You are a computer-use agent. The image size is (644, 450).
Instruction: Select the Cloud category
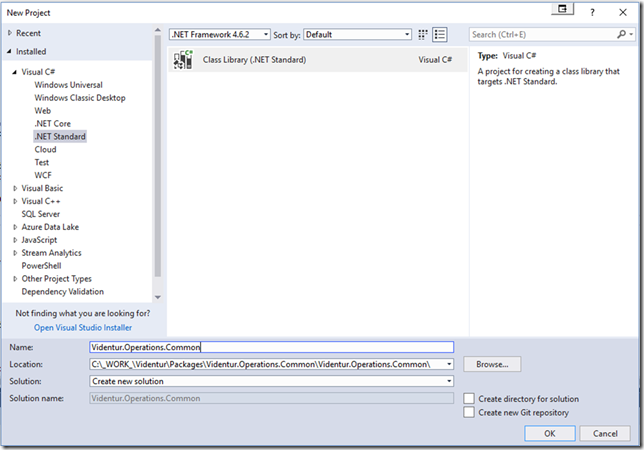pyautogui.click(x=45, y=149)
